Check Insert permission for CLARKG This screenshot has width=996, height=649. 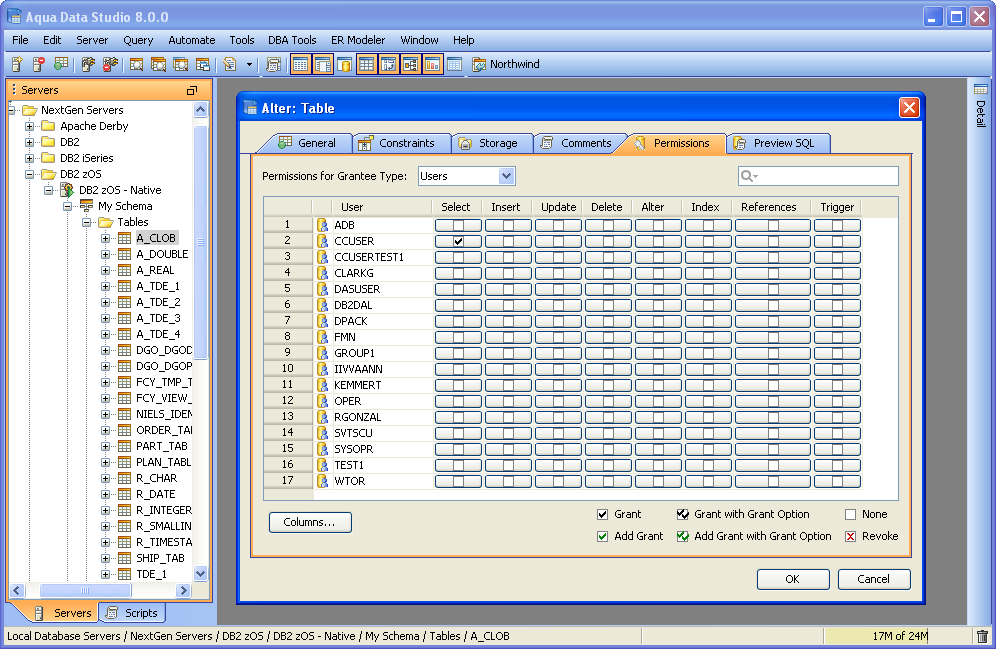508,273
